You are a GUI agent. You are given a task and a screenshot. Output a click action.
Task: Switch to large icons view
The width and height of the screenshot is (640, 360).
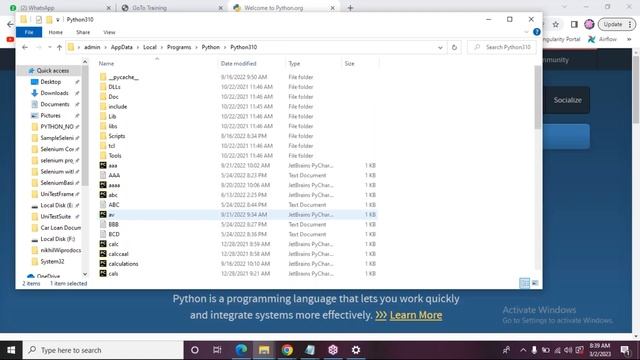tap(535, 283)
